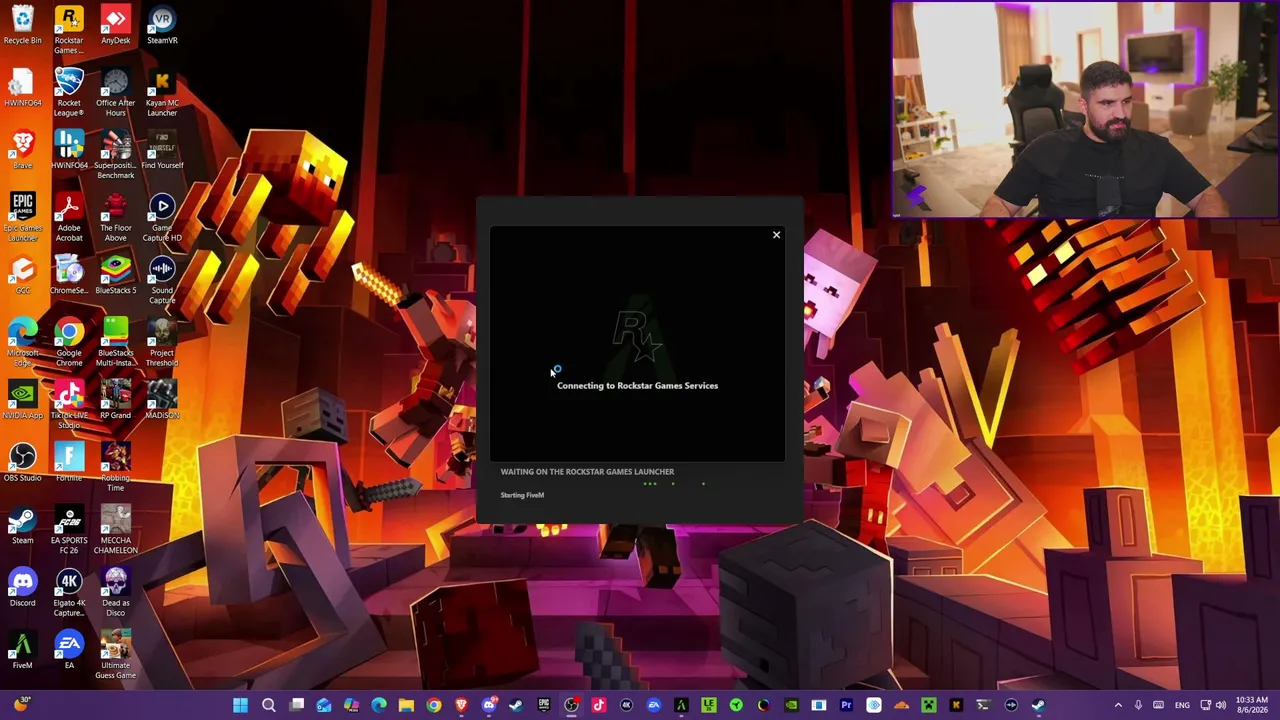Viewport: 1280px width, 720px height.
Task: Open OBS Studio from the taskbar
Action: click(x=571, y=705)
